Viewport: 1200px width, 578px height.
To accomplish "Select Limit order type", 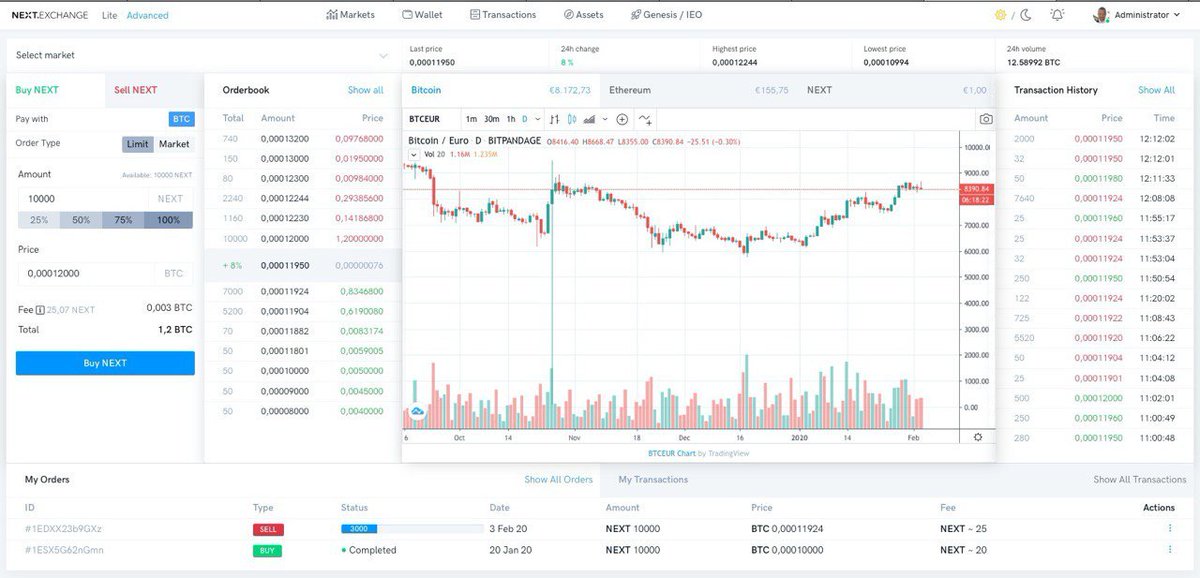I will tap(138, 144).
